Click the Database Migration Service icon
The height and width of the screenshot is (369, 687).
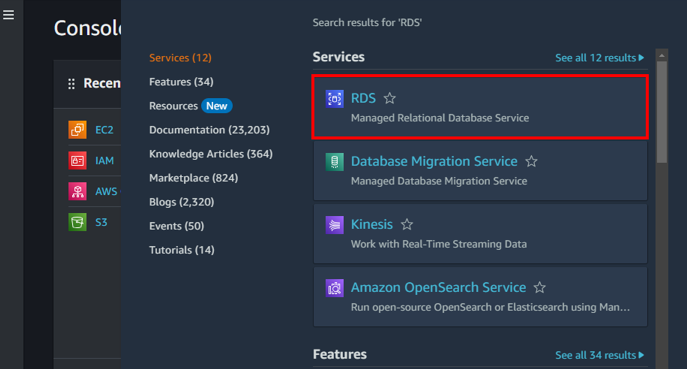point(334,162)
